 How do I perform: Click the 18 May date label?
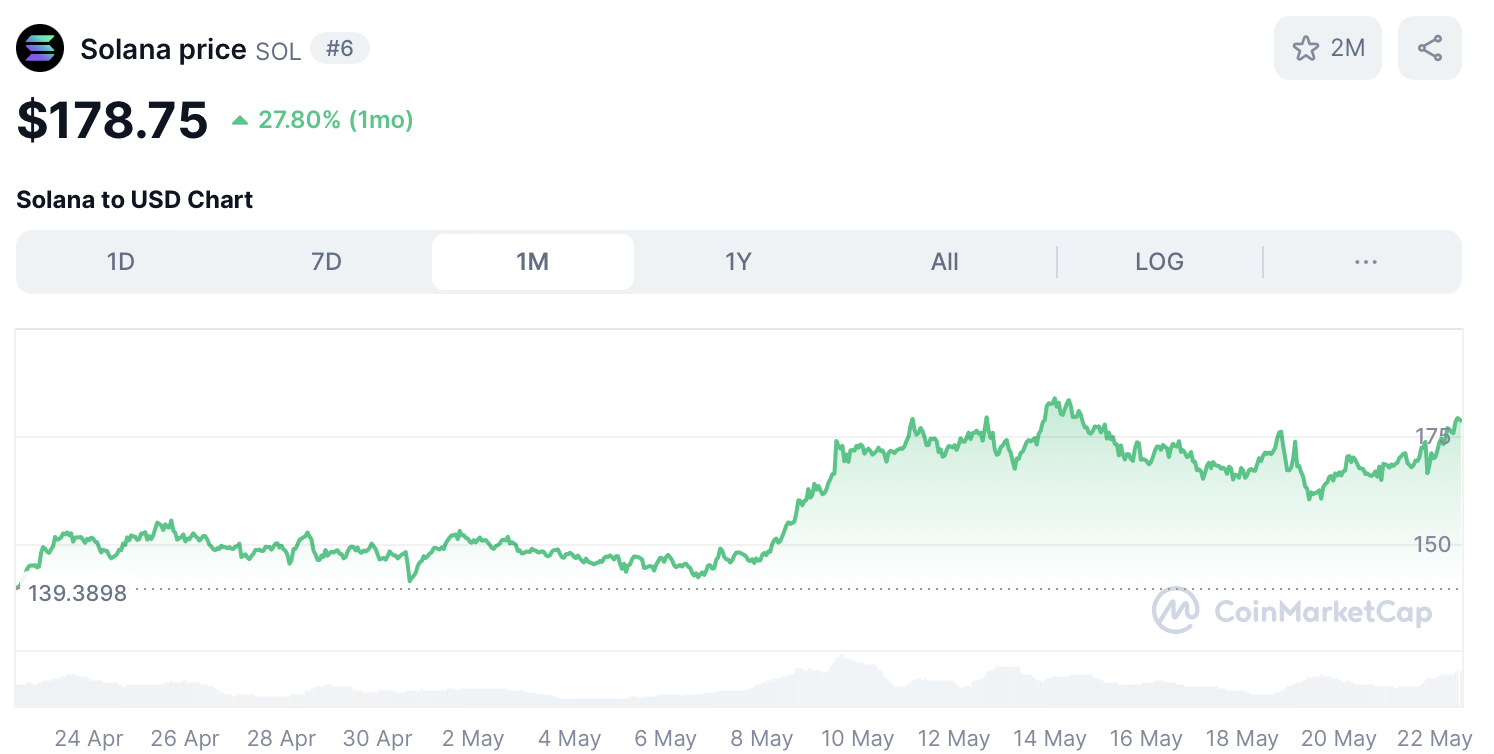(x=1242, y=739)
